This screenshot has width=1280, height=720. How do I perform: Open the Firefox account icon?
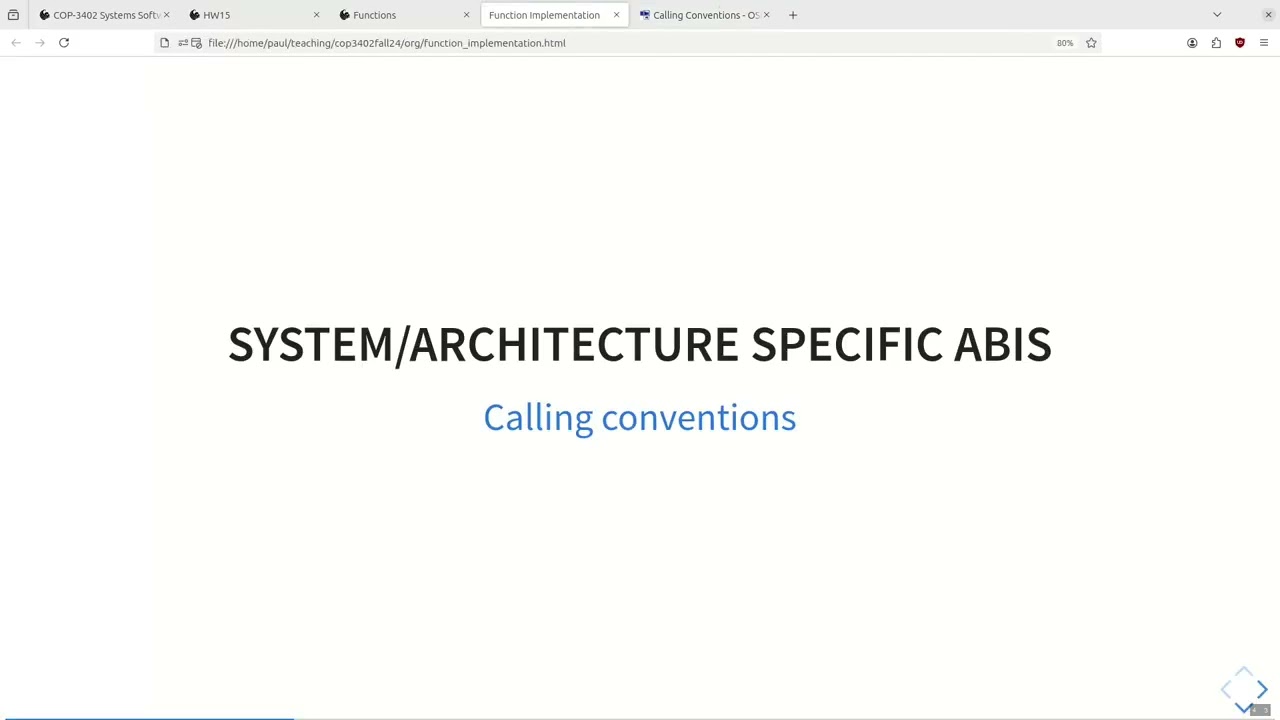(x=1192, y=43)
